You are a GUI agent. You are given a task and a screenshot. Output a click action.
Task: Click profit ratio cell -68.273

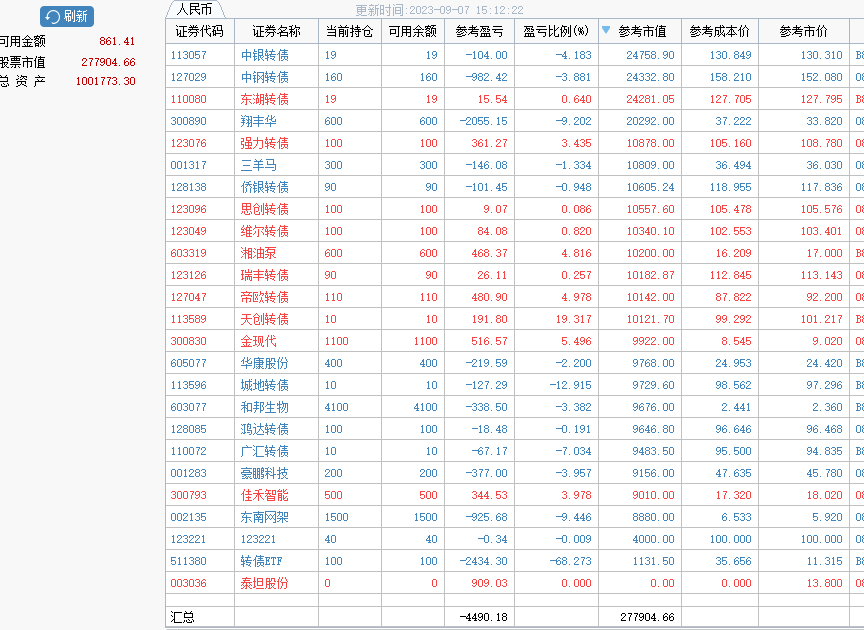[x=570, y=561]
